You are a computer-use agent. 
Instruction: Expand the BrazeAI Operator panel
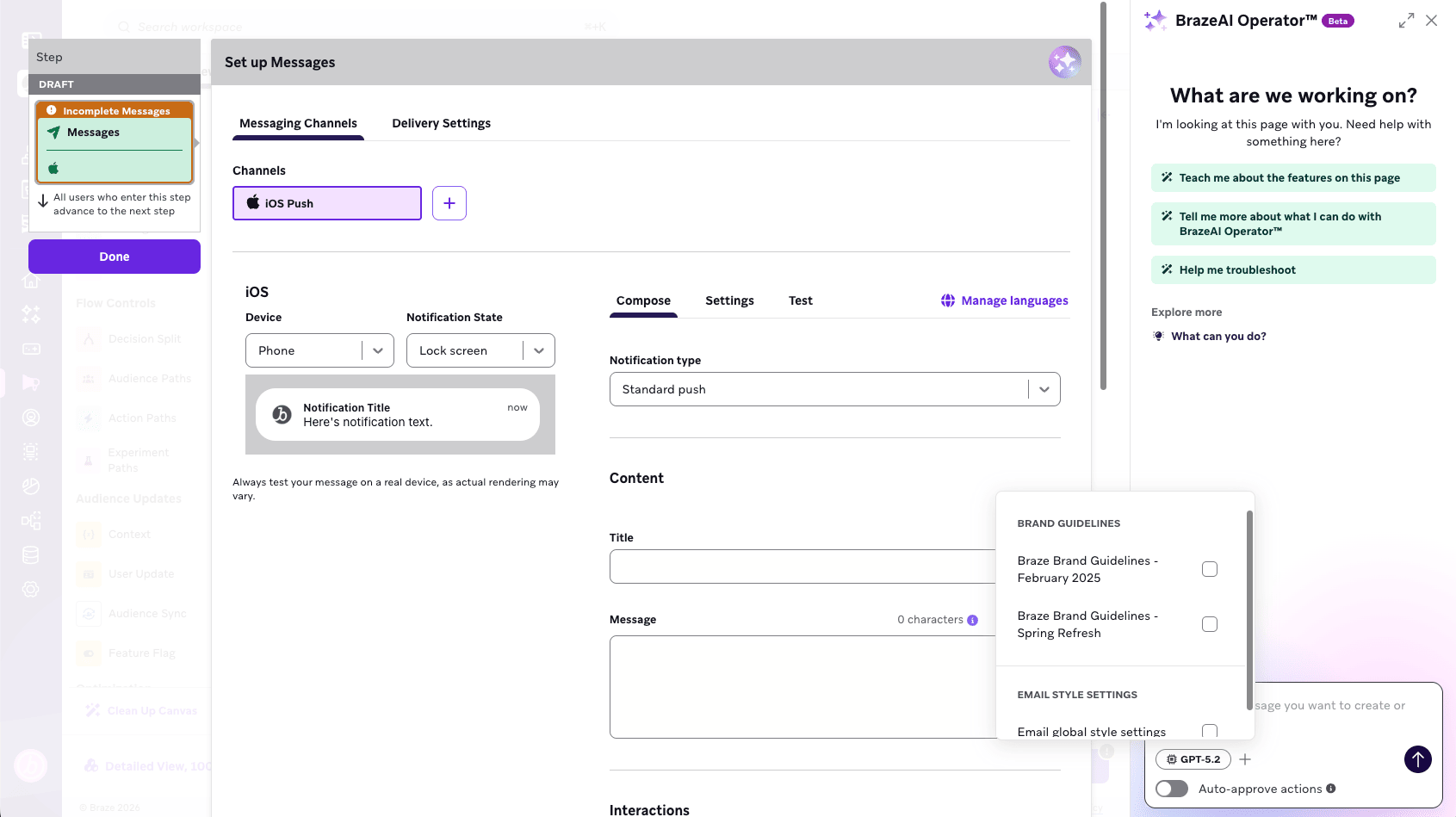tap(1406, 19)
